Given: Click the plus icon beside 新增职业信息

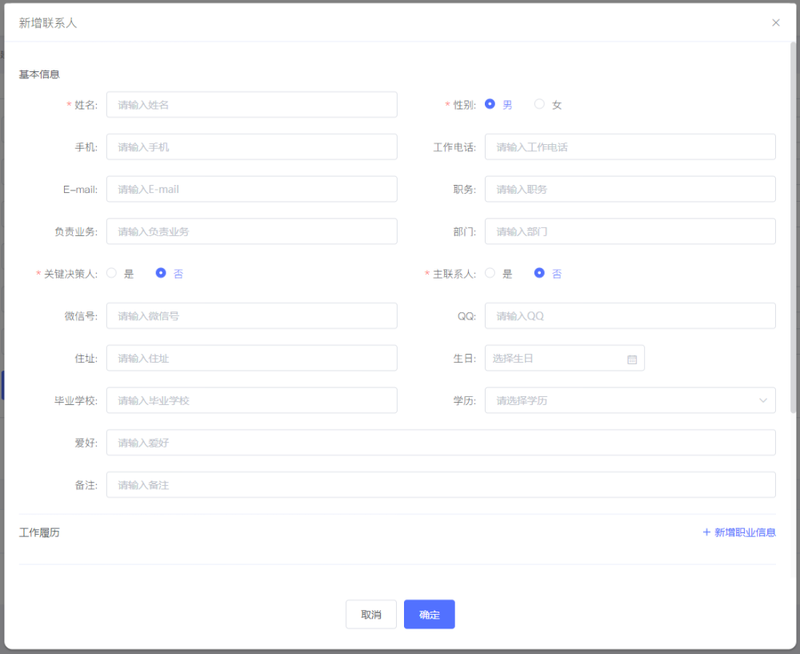Looking at the screenshot, I should coord(706,532).
